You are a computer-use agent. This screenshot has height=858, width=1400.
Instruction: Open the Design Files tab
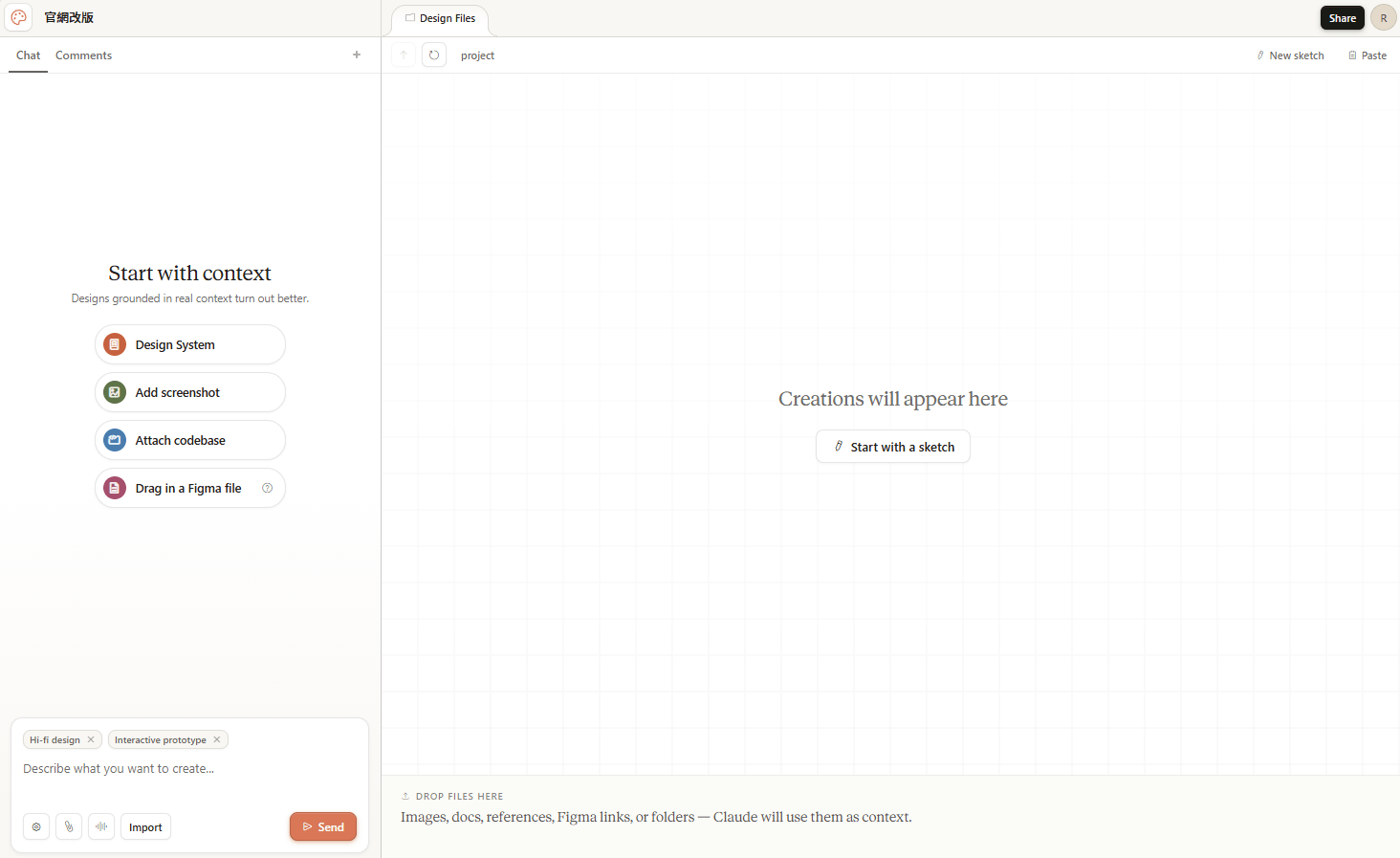coord(441,18)
